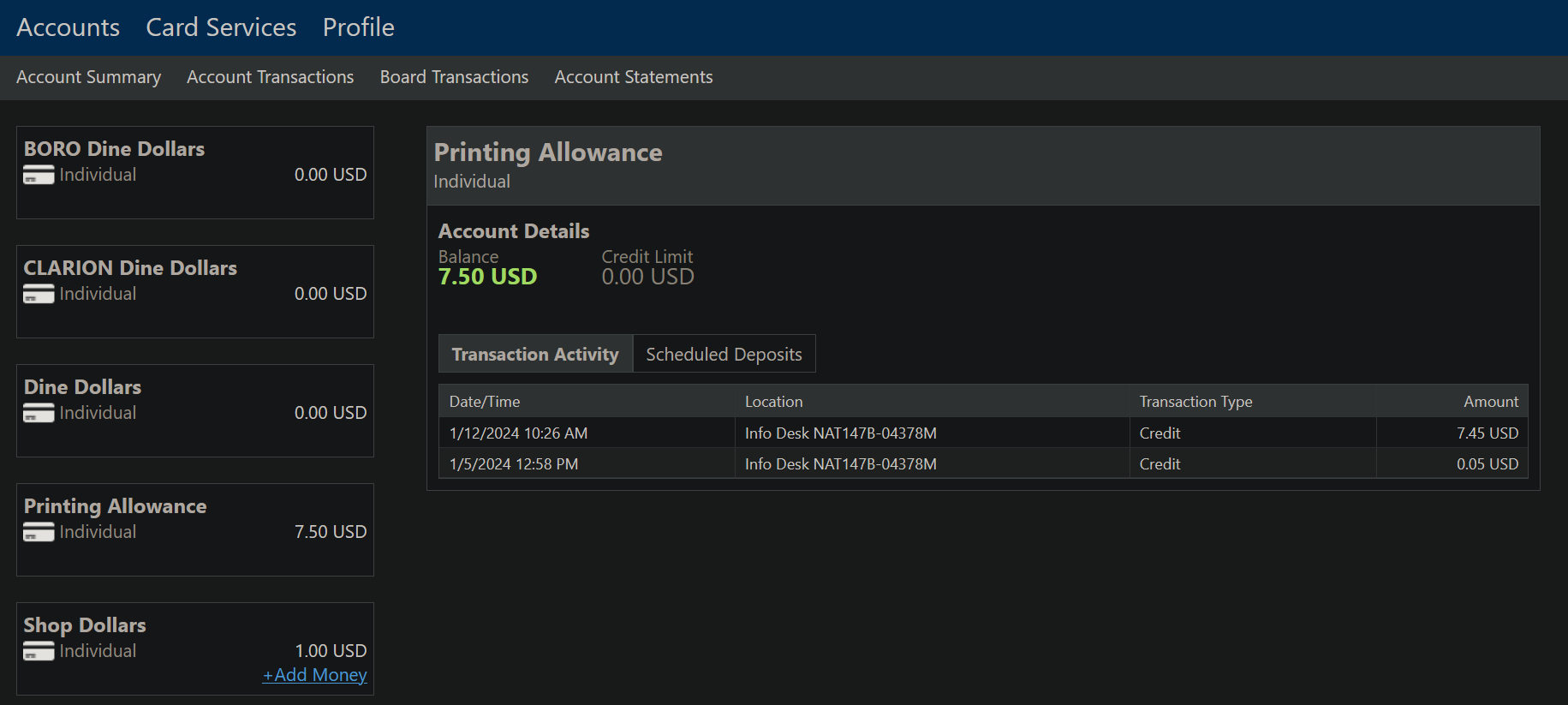This screenshot has width=1568, height=705.
Task: Click the Shop Dollars 1.00 USD balance
Action: click(x=331, y=651)
